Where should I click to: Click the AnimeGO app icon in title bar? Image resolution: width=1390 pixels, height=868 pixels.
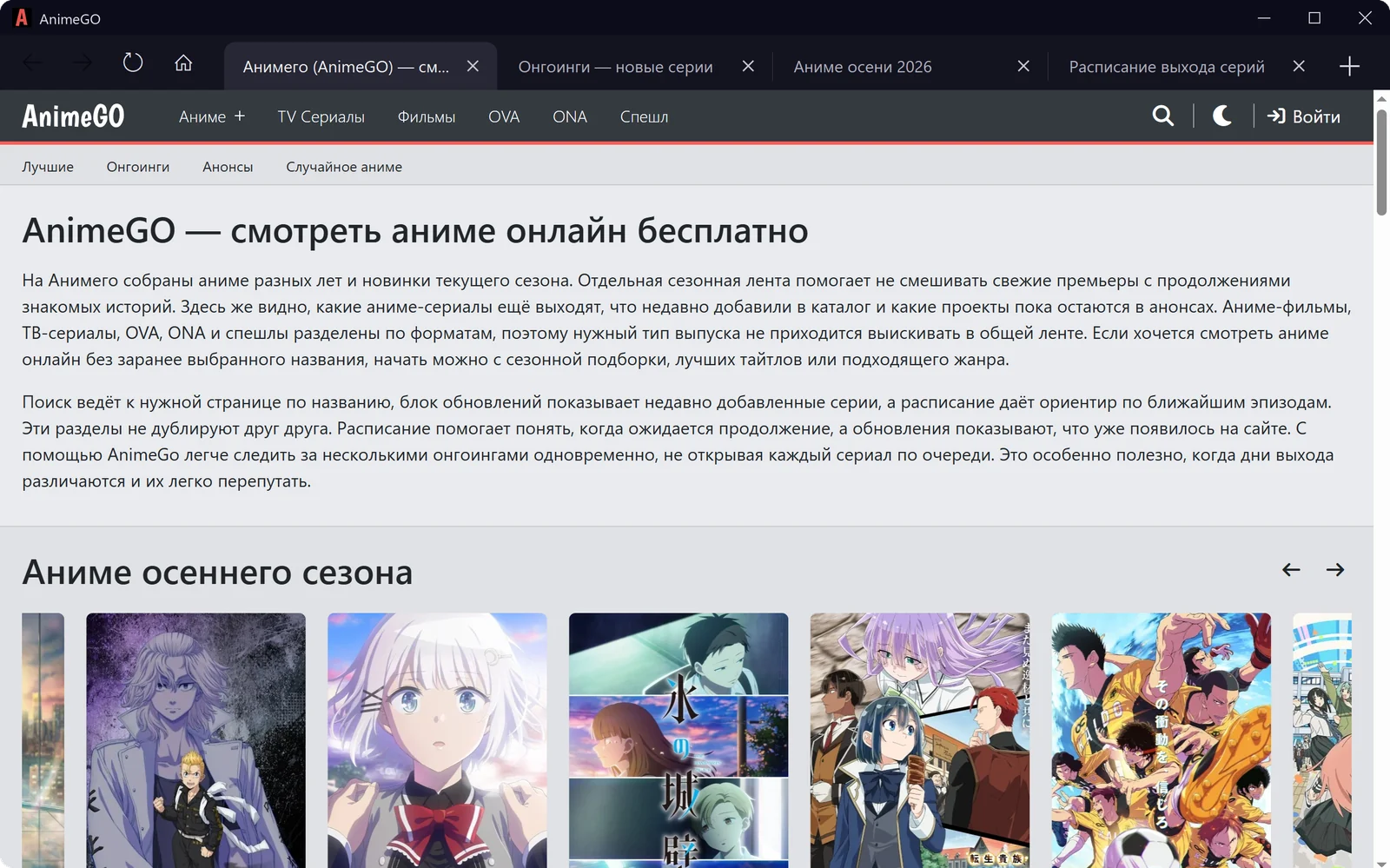tap(22, 18)
